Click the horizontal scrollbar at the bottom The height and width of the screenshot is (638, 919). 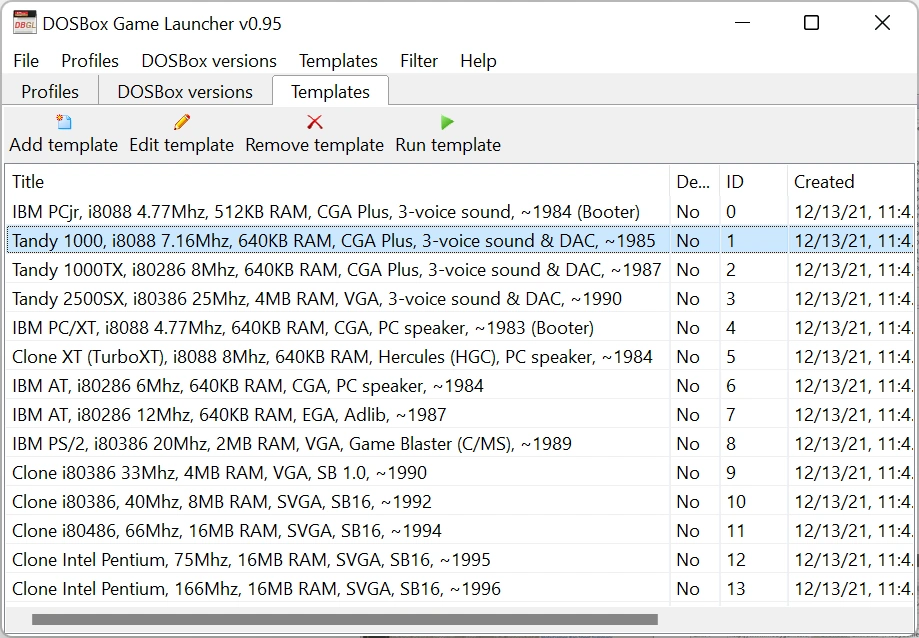coord(344,620)
